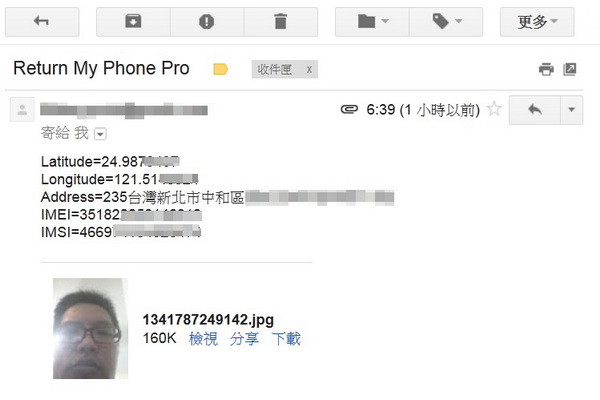Click 下載 to download the jpg
Viewport: 600px width, 400px height.
(x=286, y=339)
